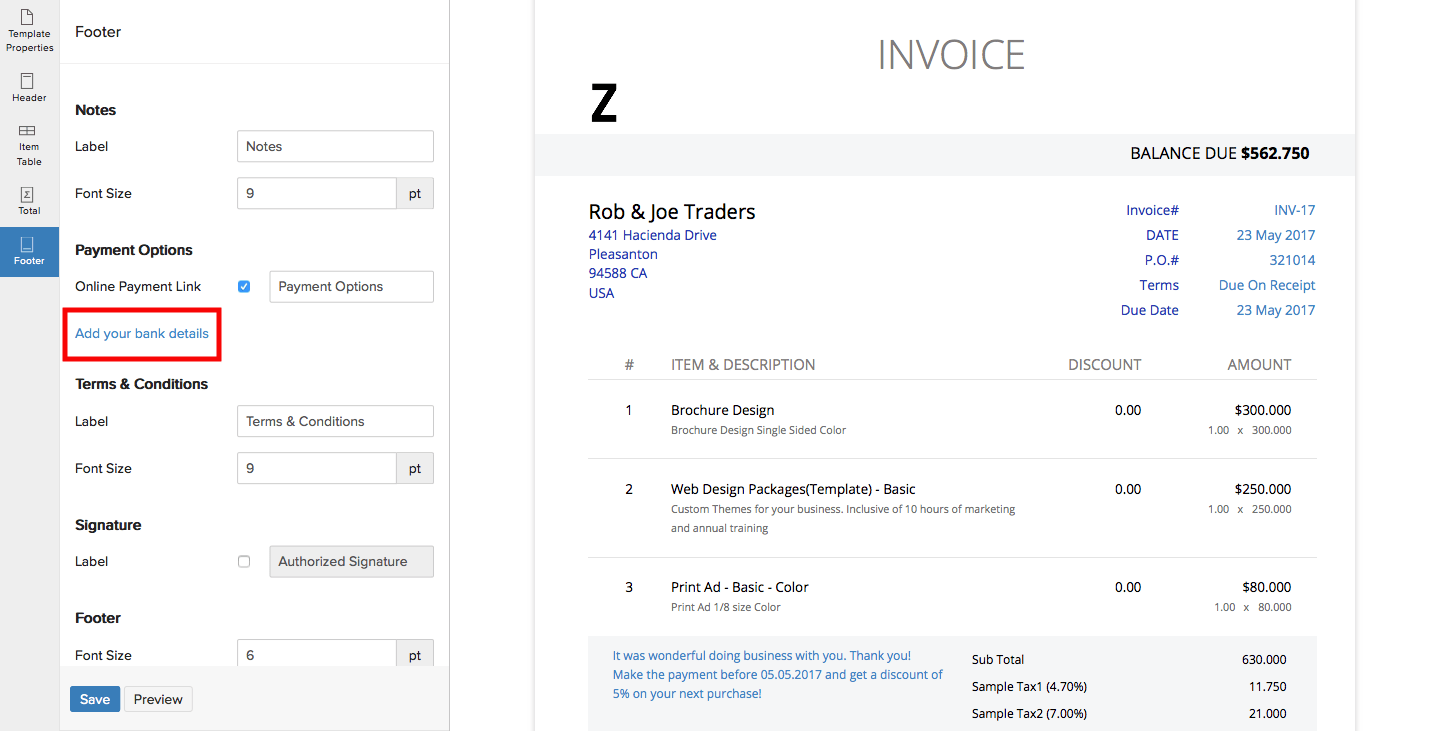The image size is (1440, 731).
Task: Click the invoice number INV-17 link
Action: (1293, 210)
